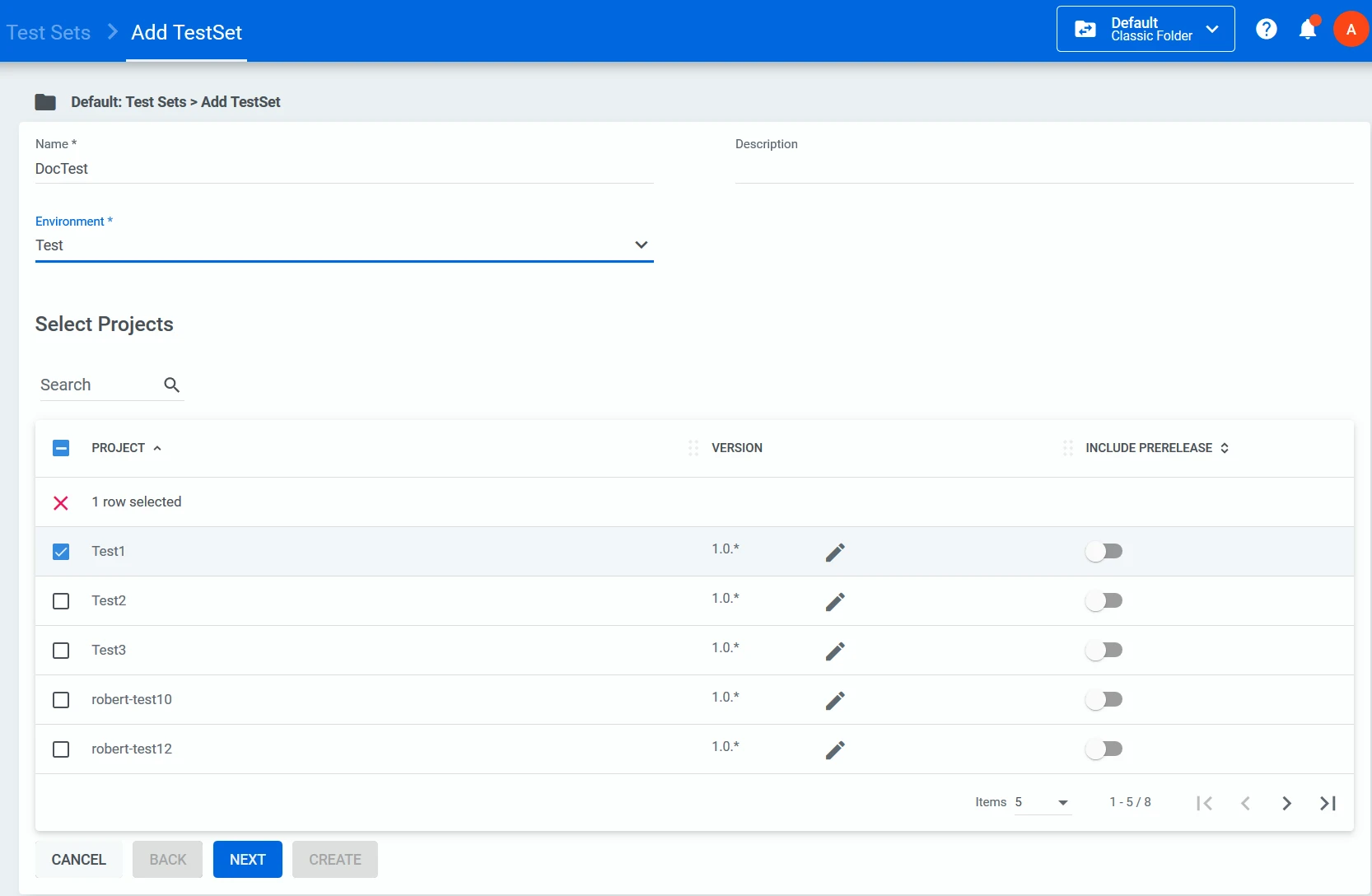Viewport: 1372px width, 896px height.
Task: Enable include prerelease for robert-test10
Action: 1104,699
